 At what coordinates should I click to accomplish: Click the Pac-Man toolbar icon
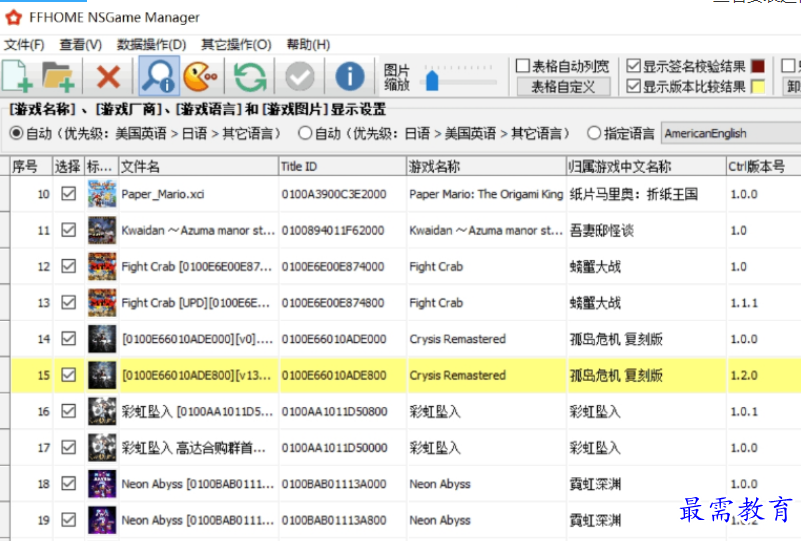200,76
